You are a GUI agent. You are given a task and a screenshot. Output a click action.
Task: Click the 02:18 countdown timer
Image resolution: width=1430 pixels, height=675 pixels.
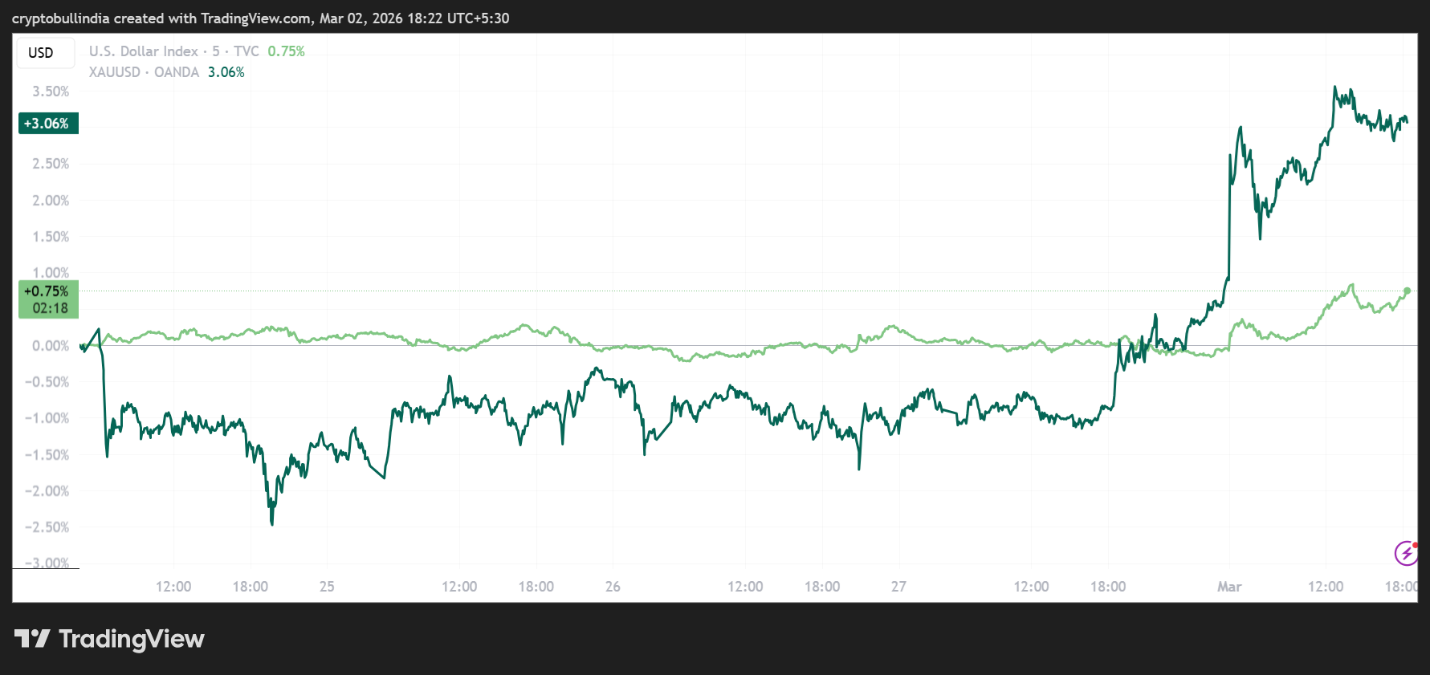49,309
